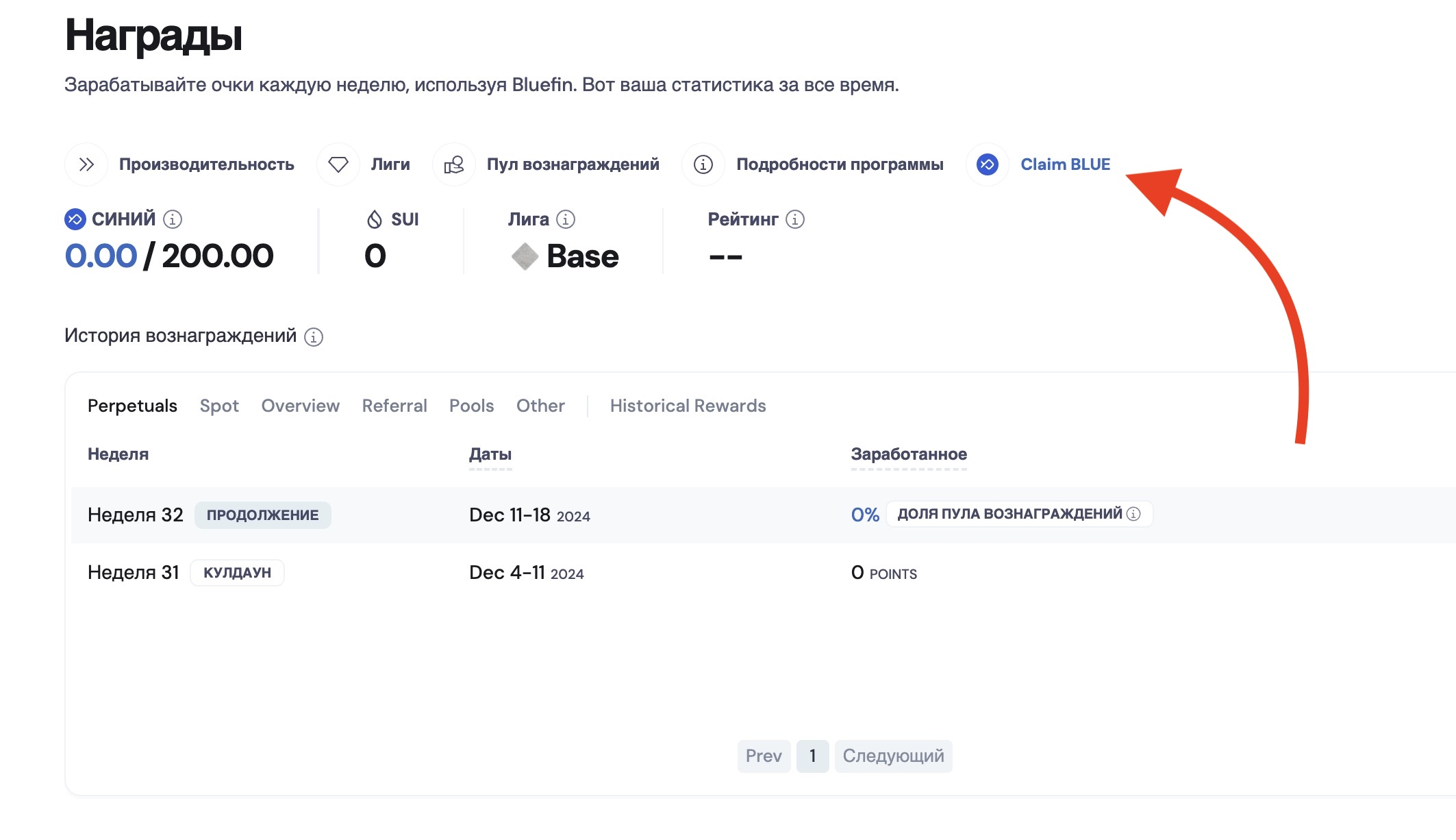Click the Рейтинг placeholder dashes
Viewport: 1456px width, 840px height.
point(725,258)
